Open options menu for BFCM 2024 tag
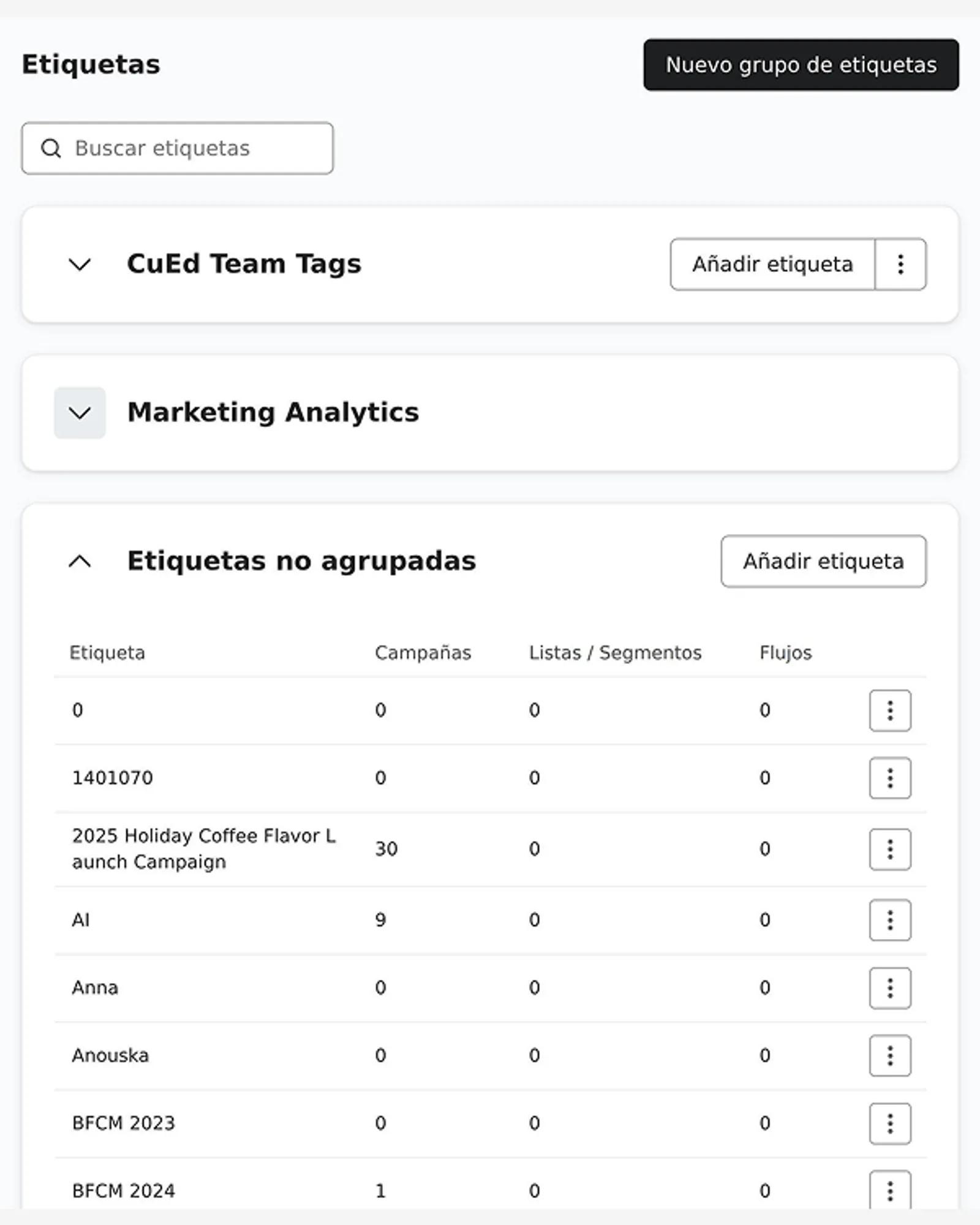980x1225 pixels. [x=890, y=1190]
